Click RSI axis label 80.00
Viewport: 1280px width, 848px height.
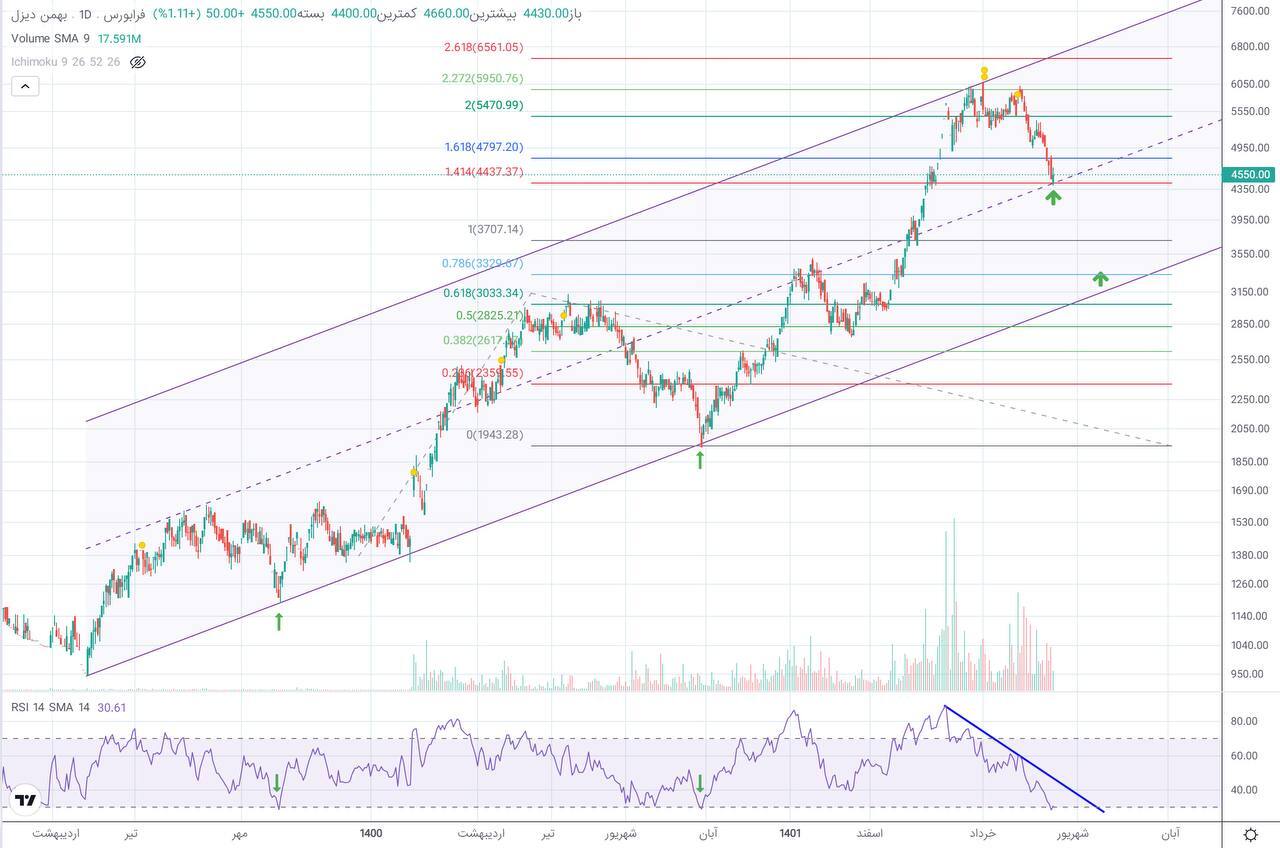[x=1243, y=721]
